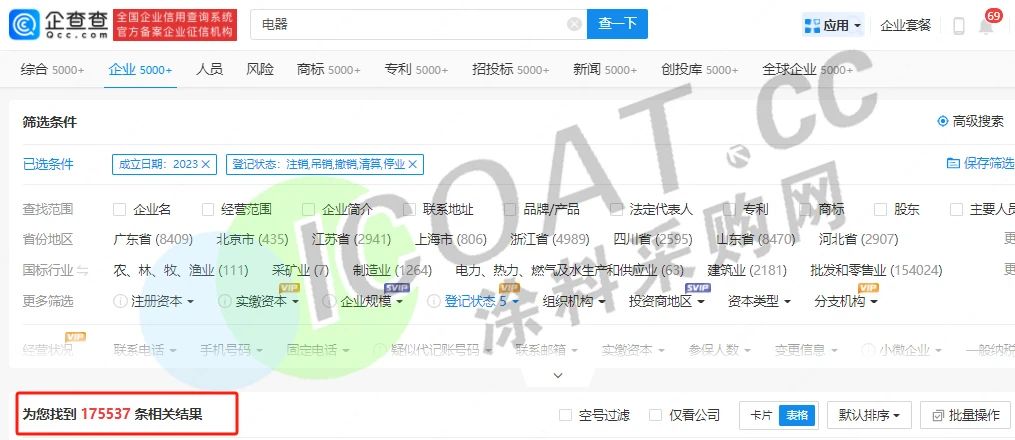Image resolution: width=1015 pixels, height=440 pixels.
Task: Open the 应用 dropdown menu
Action: 832,25
